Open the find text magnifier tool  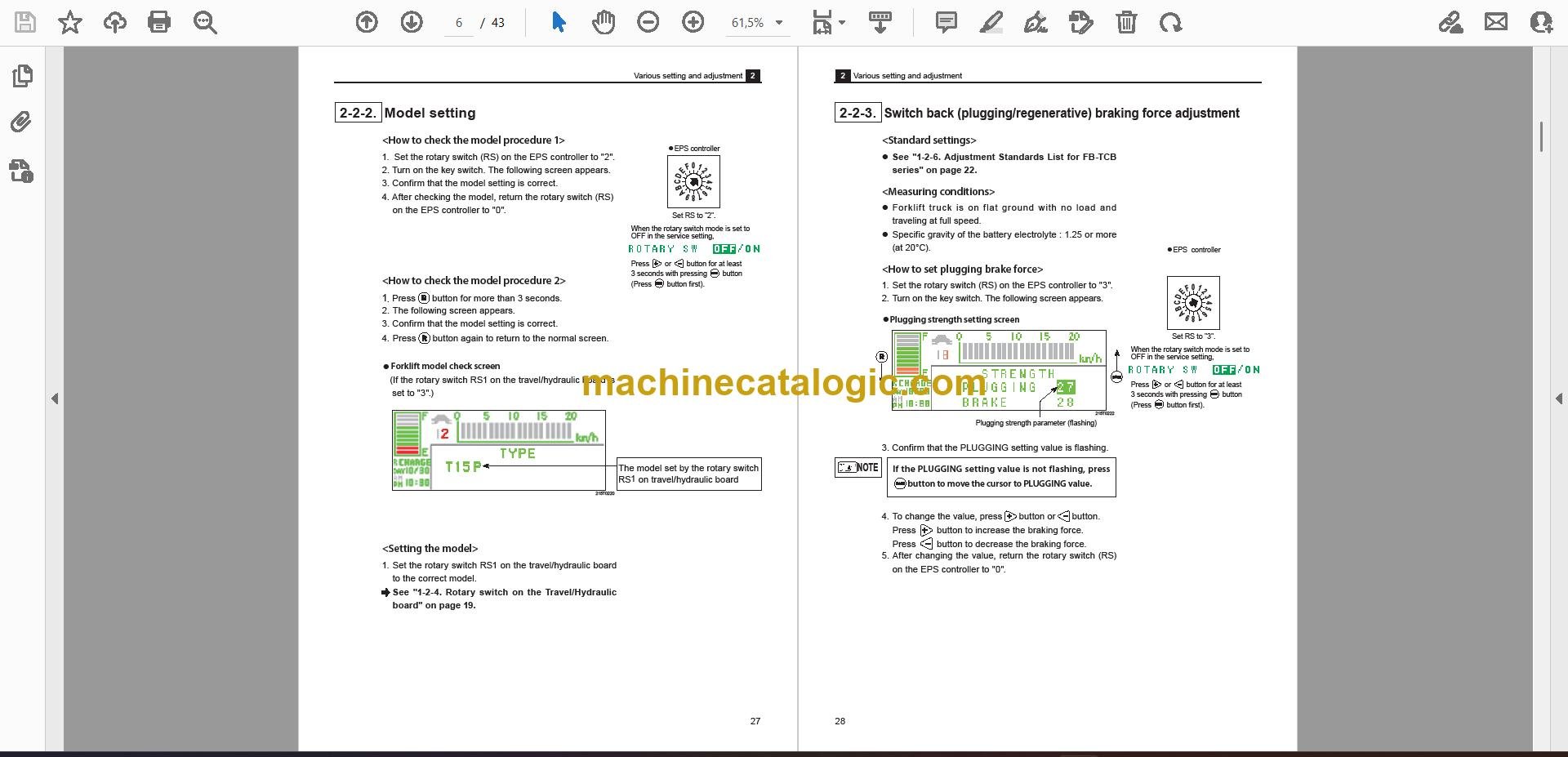click(205, 22)
